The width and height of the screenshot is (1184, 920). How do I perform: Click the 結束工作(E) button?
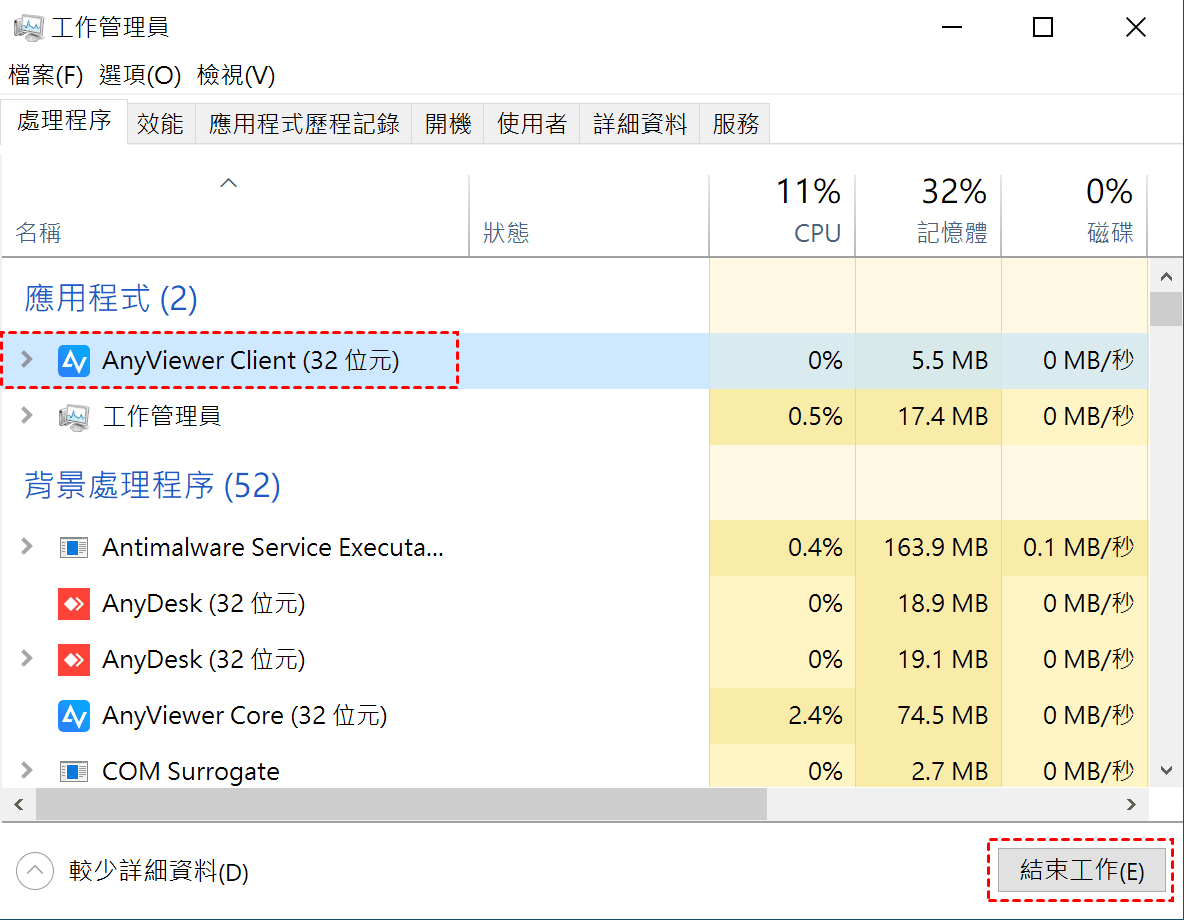[x=1081, y=870]
